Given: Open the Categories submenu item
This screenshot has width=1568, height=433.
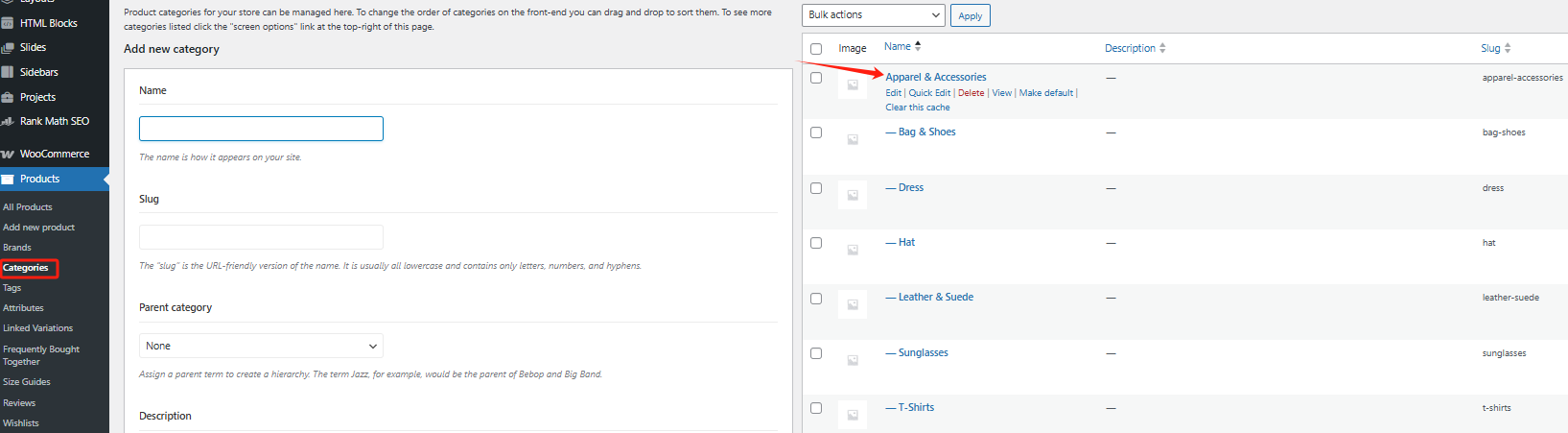Looking at the screenshot, I should pos(26,268).
